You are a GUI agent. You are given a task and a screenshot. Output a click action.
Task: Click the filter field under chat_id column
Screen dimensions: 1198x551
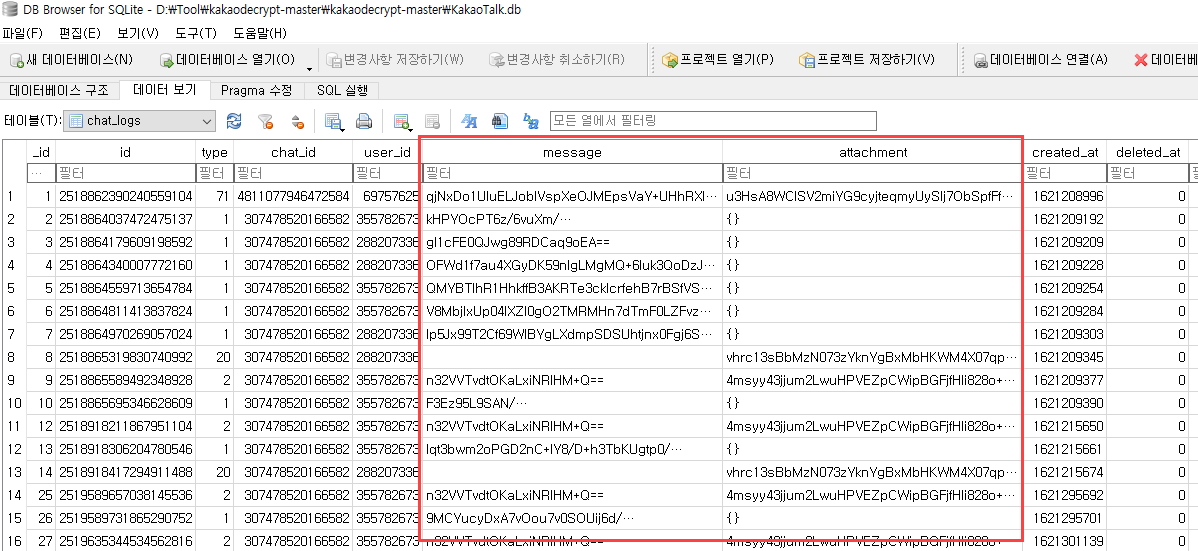pyautogui.click(x=293, y=173)
